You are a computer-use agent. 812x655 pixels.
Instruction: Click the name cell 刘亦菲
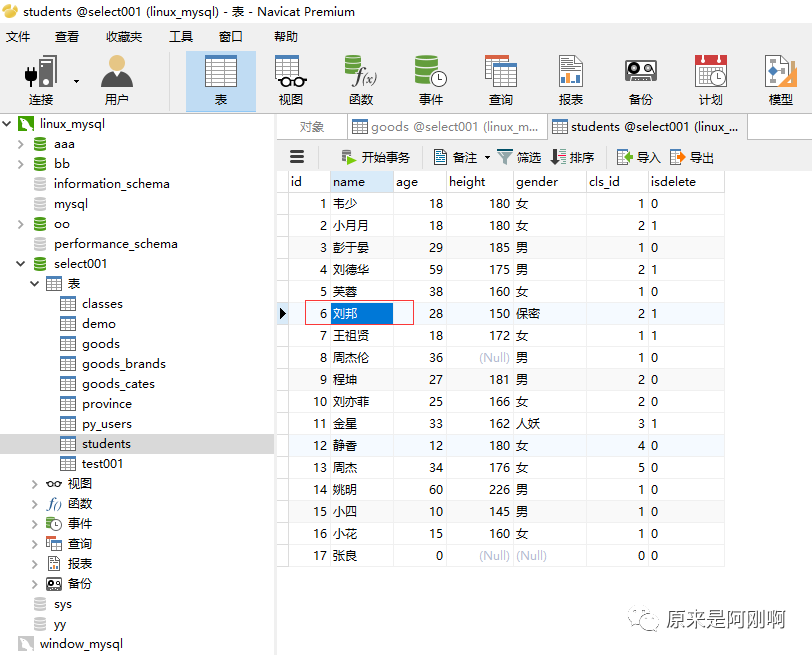[x=361, y=402]
